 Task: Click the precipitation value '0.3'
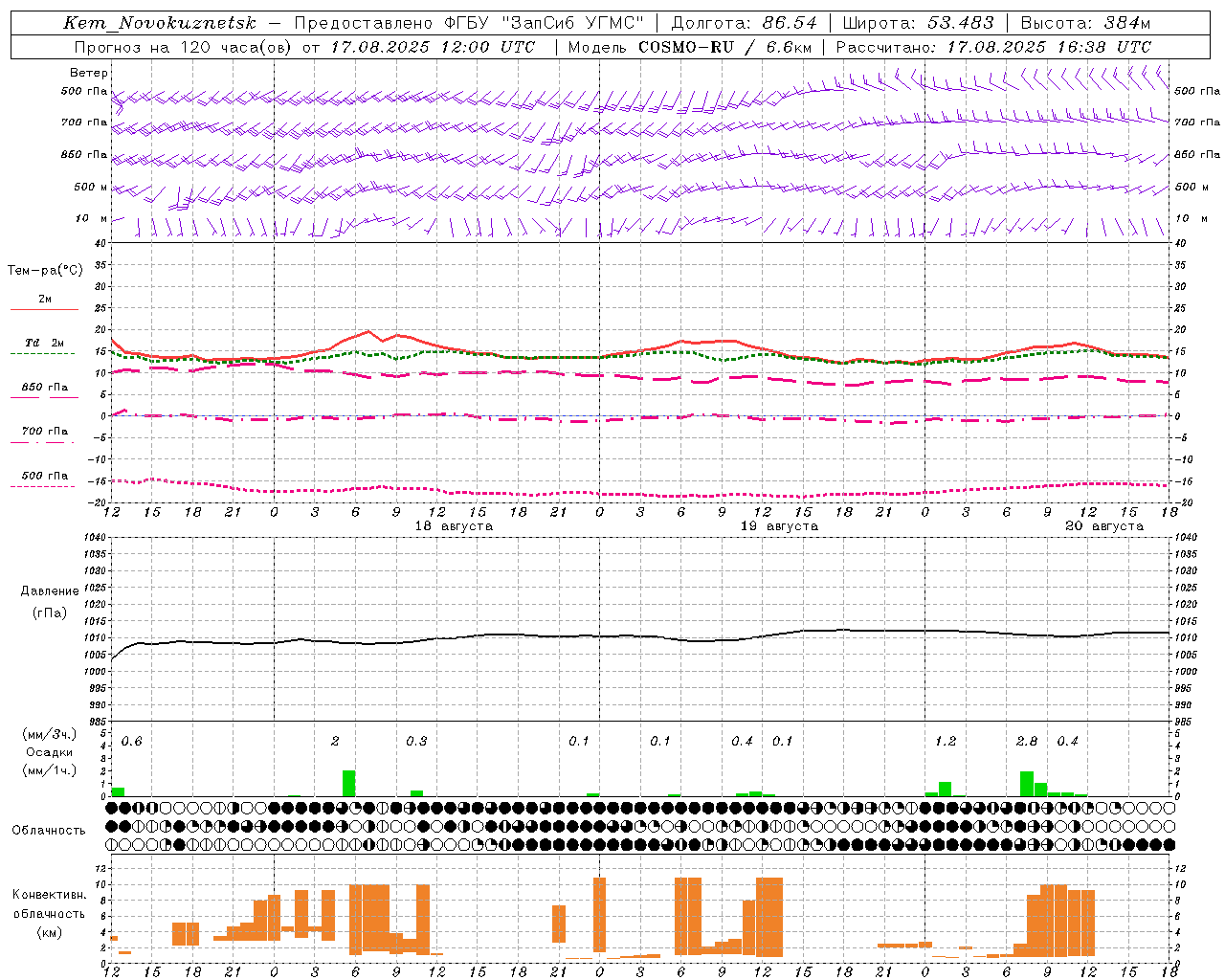coord(416,742)
